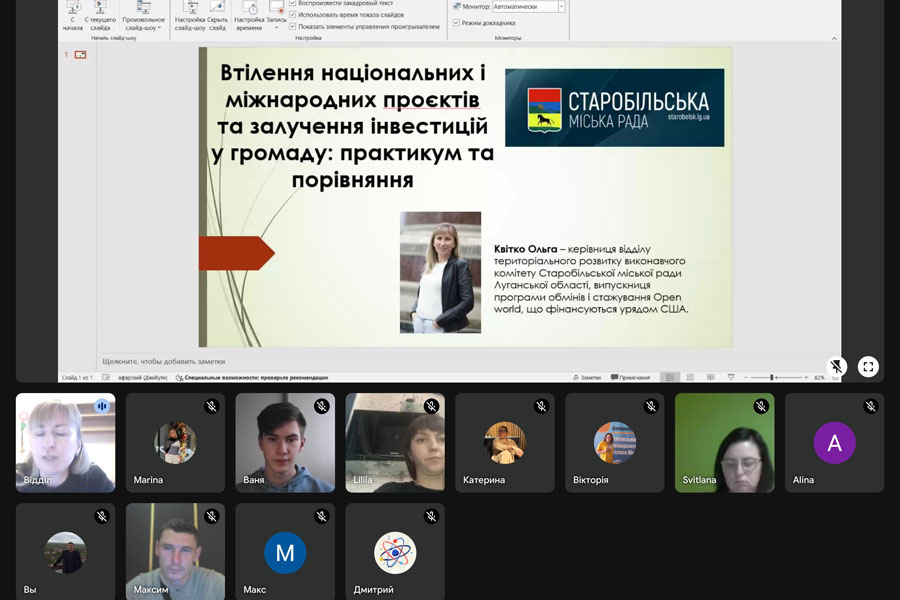900x600 pixels.
Task: Open Set Up Slide Show settings icon
Action: 190,15
